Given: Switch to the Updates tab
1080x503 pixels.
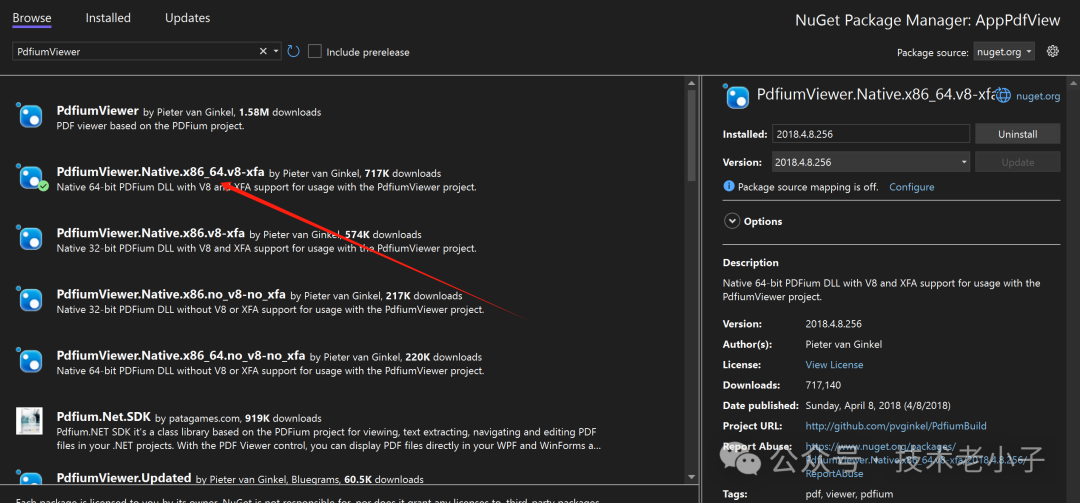Looking at the screenshot, I should [x=187, y=18].
